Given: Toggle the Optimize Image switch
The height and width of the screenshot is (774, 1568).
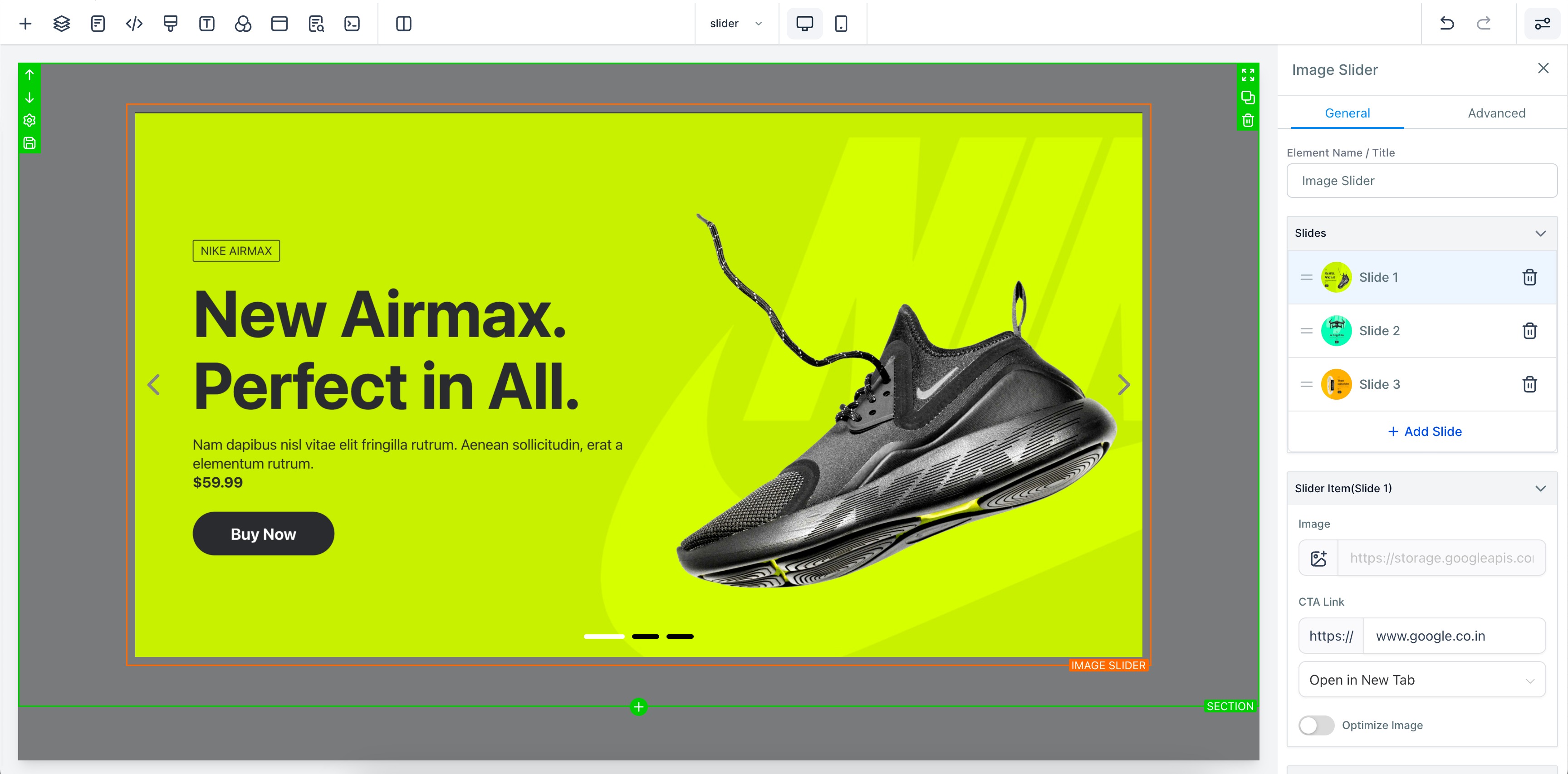Looking at the screenshot, I should tap(1316, 725).
